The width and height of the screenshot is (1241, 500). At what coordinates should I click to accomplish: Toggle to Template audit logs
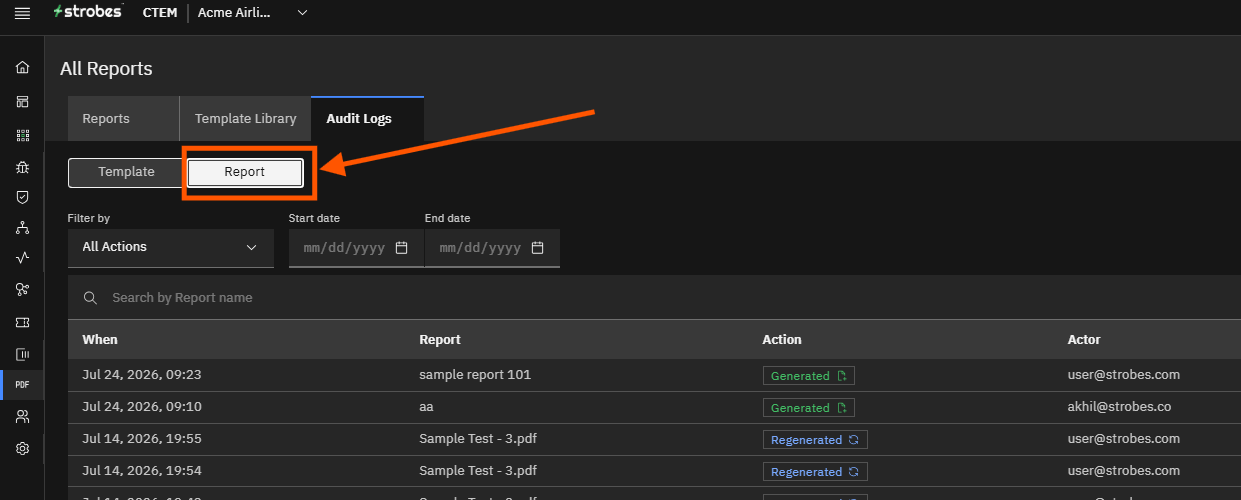pyautogui.click(x=126, y=172)
